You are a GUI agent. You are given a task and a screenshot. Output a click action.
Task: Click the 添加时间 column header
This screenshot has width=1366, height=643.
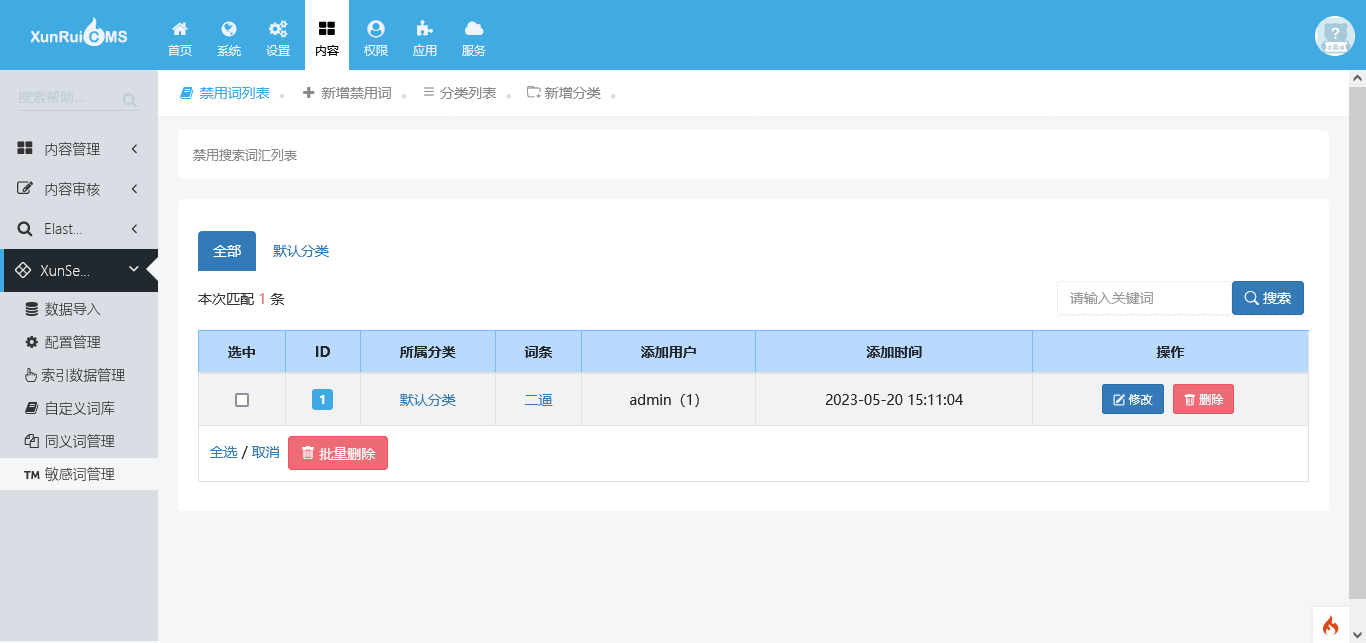(894, 352)
